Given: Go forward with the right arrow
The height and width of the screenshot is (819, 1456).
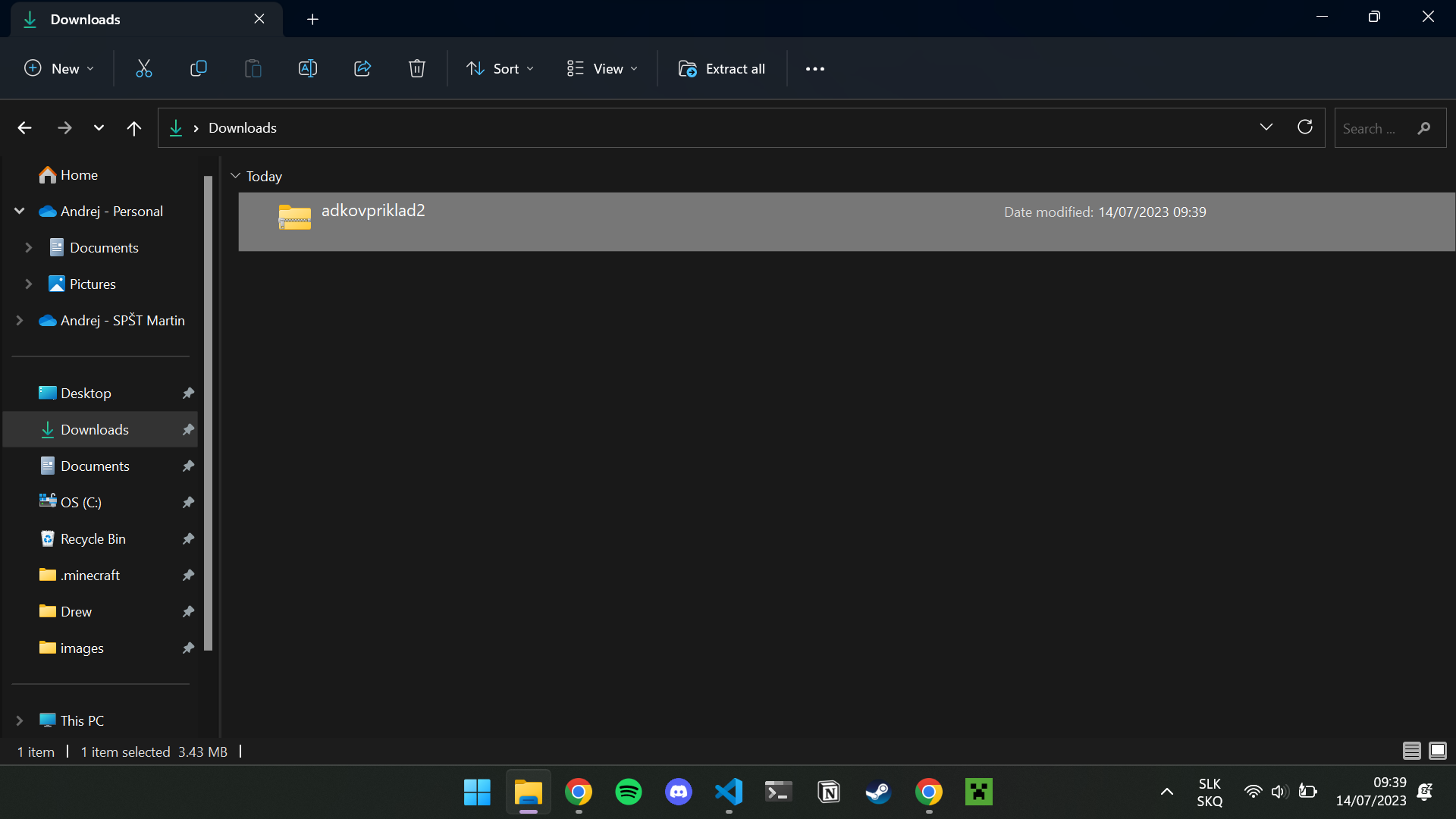Looking at the screenshot, I should [x=64, y=128].
